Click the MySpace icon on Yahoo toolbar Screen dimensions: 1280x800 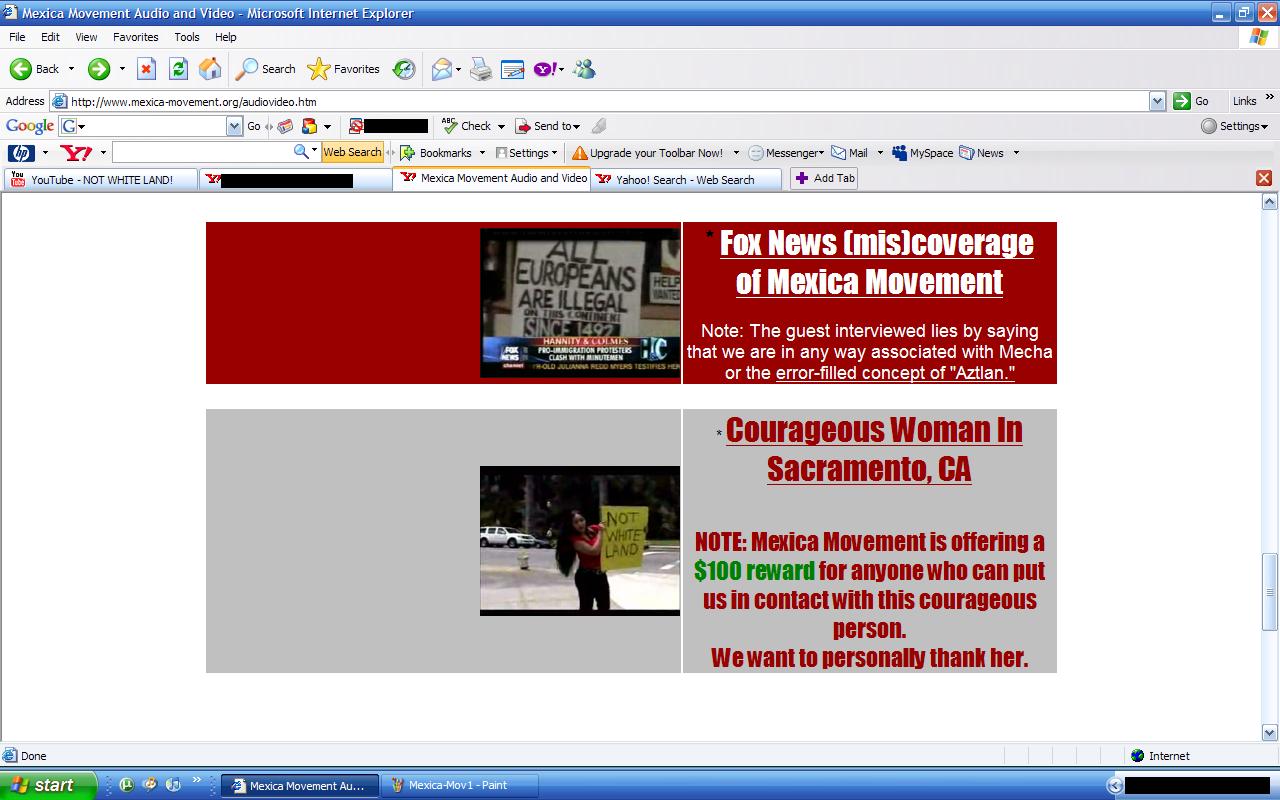click(x=900, y=153)
